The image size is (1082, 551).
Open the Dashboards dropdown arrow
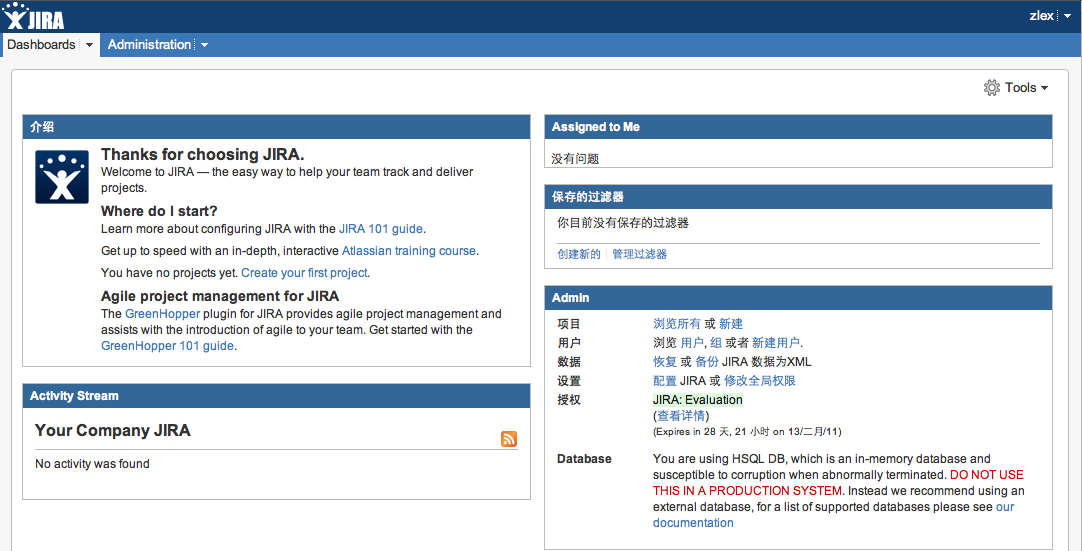[x=89, y=45]
